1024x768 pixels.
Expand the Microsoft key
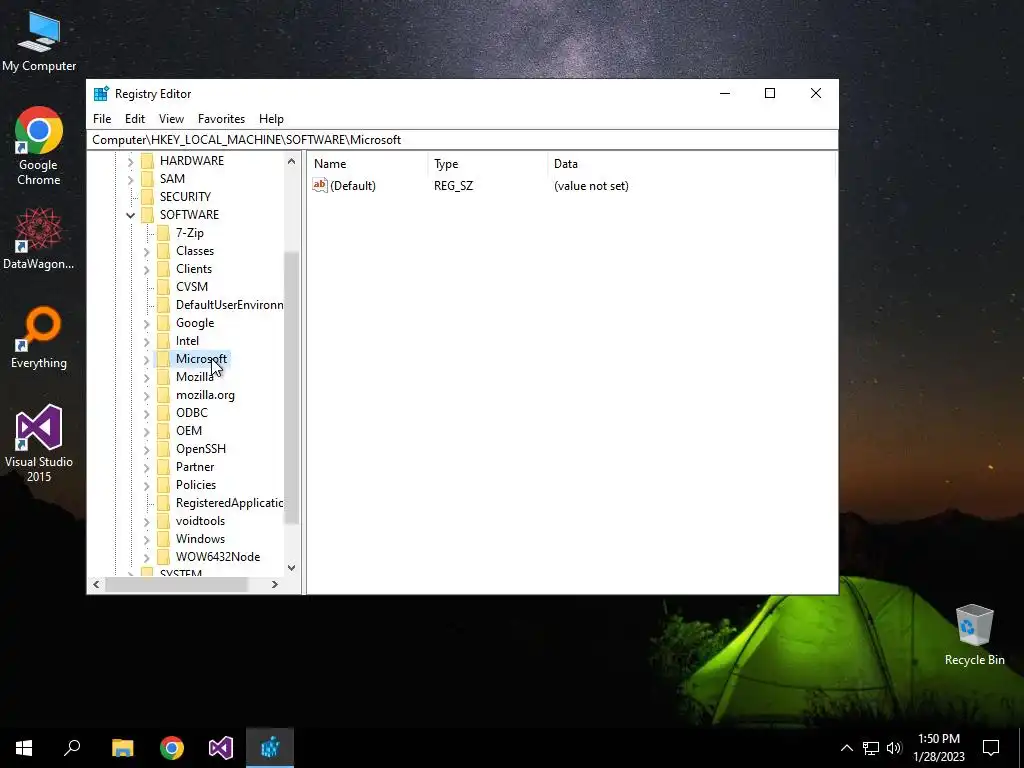coord(146,359)
